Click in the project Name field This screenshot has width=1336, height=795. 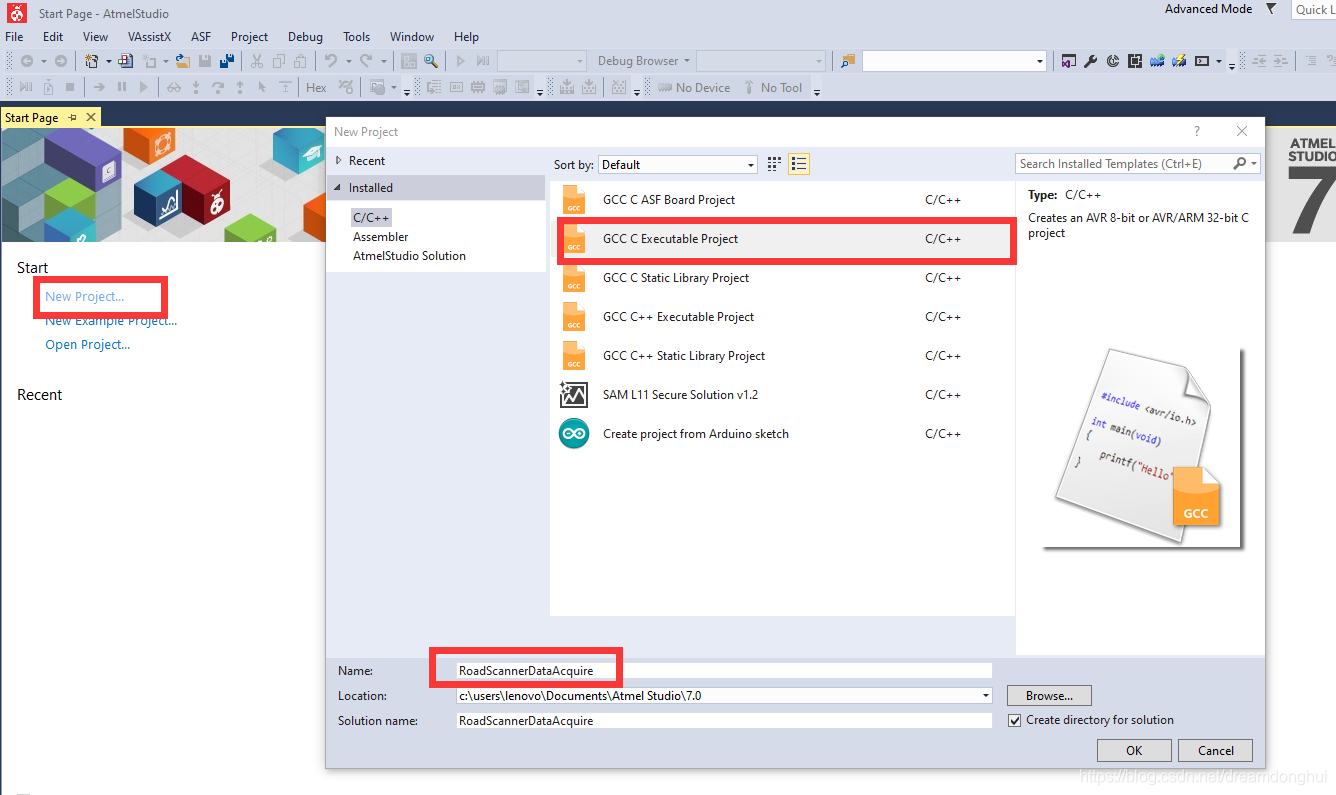coord(723,670)
